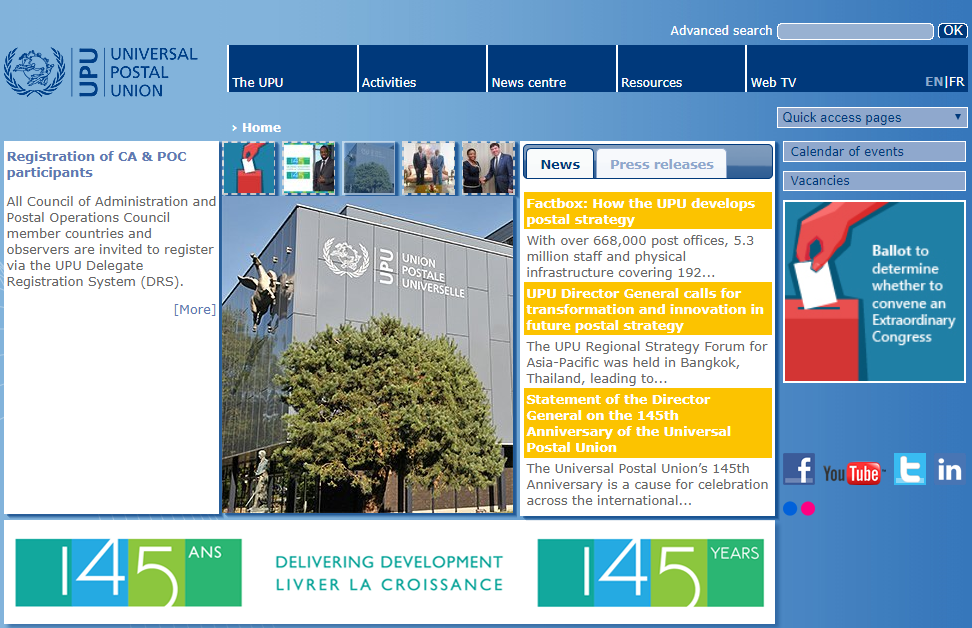972x628 pixels.
Task: Click the text "All Council of Administration and"
Action: [x=112, y=201]
